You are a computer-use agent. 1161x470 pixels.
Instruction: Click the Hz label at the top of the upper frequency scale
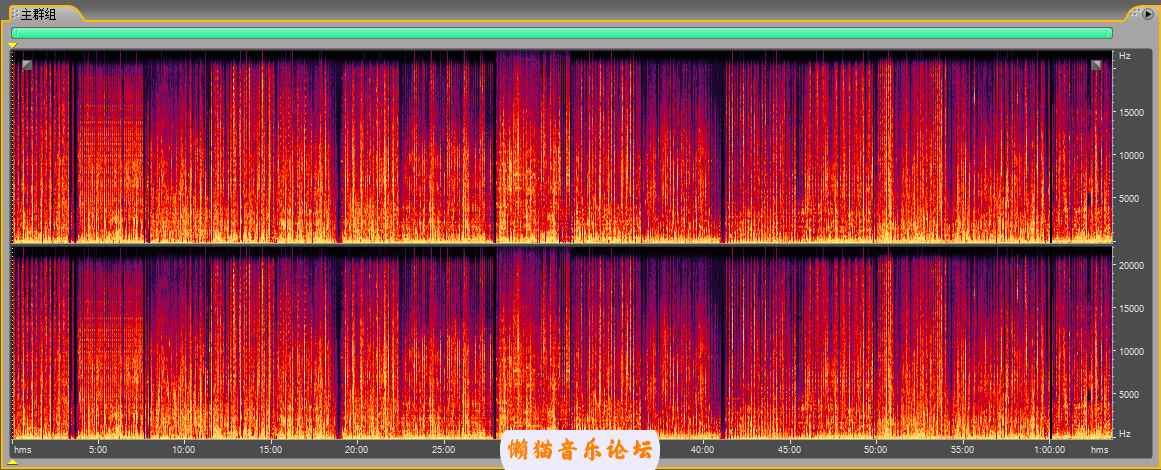tap(1125, 56)
